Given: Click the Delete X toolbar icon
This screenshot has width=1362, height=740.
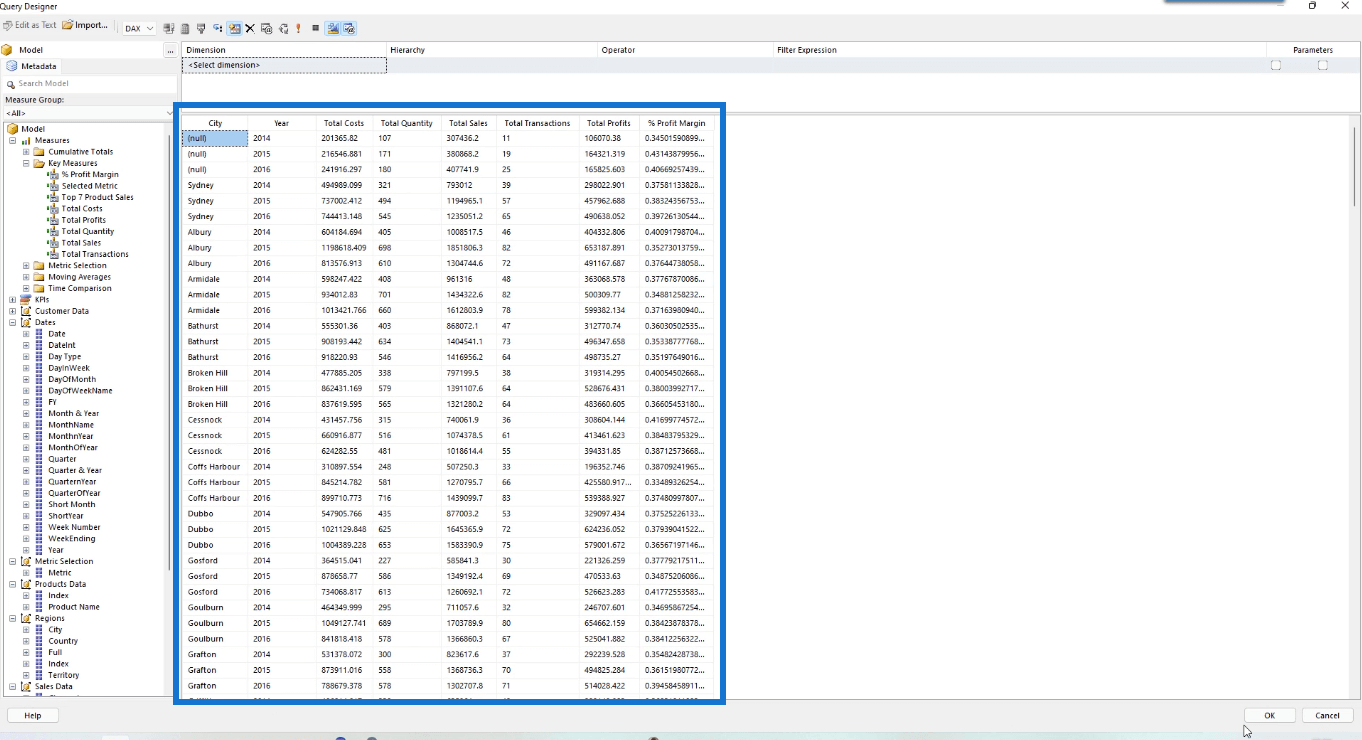Looking at the screenshot, I should point(250,28).
